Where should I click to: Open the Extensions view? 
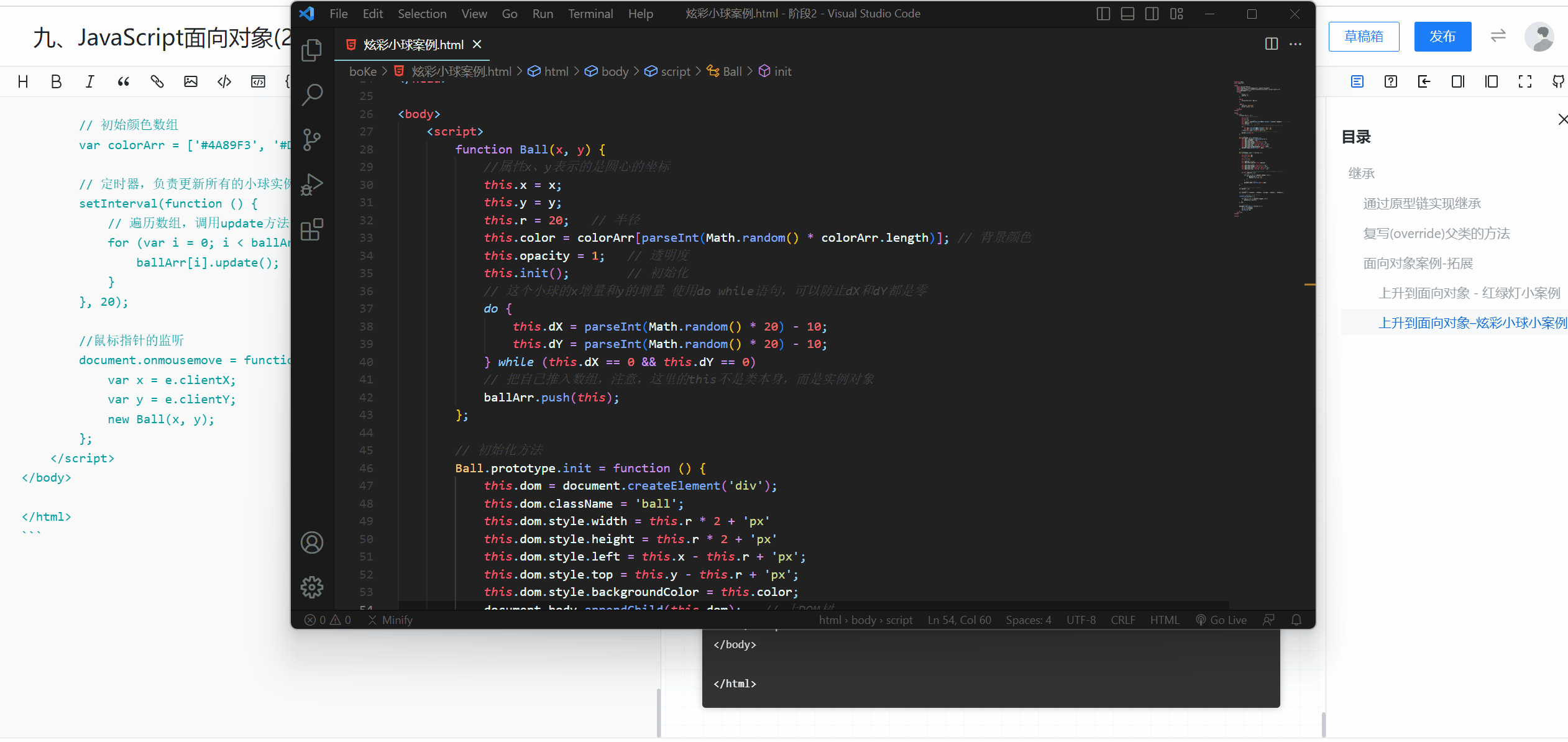(312, 229)
